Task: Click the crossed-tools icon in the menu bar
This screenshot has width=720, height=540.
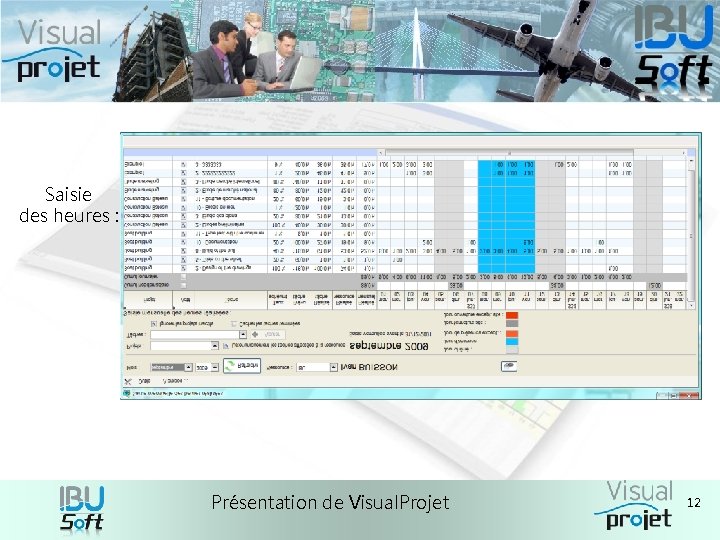Action: [128, 381]
